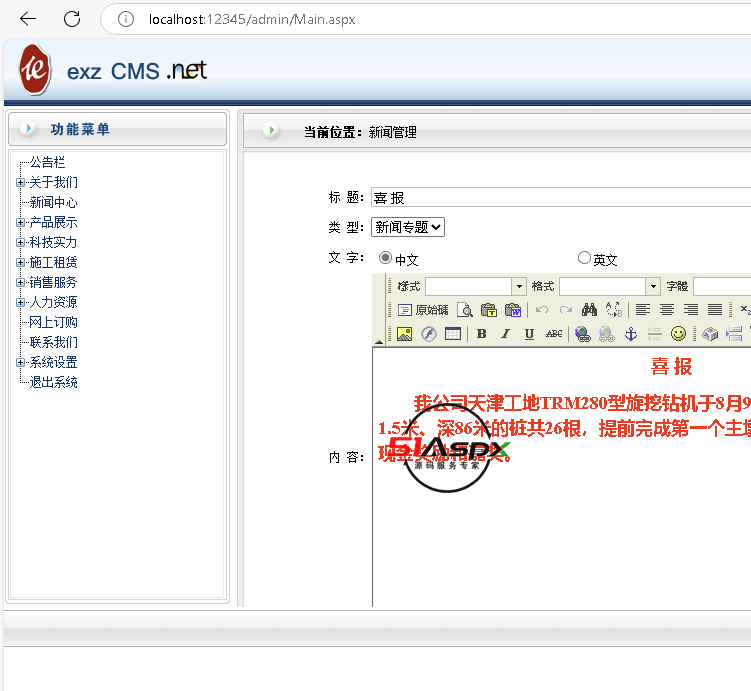Open the 人力资源 link in the menu

[53, 302]
